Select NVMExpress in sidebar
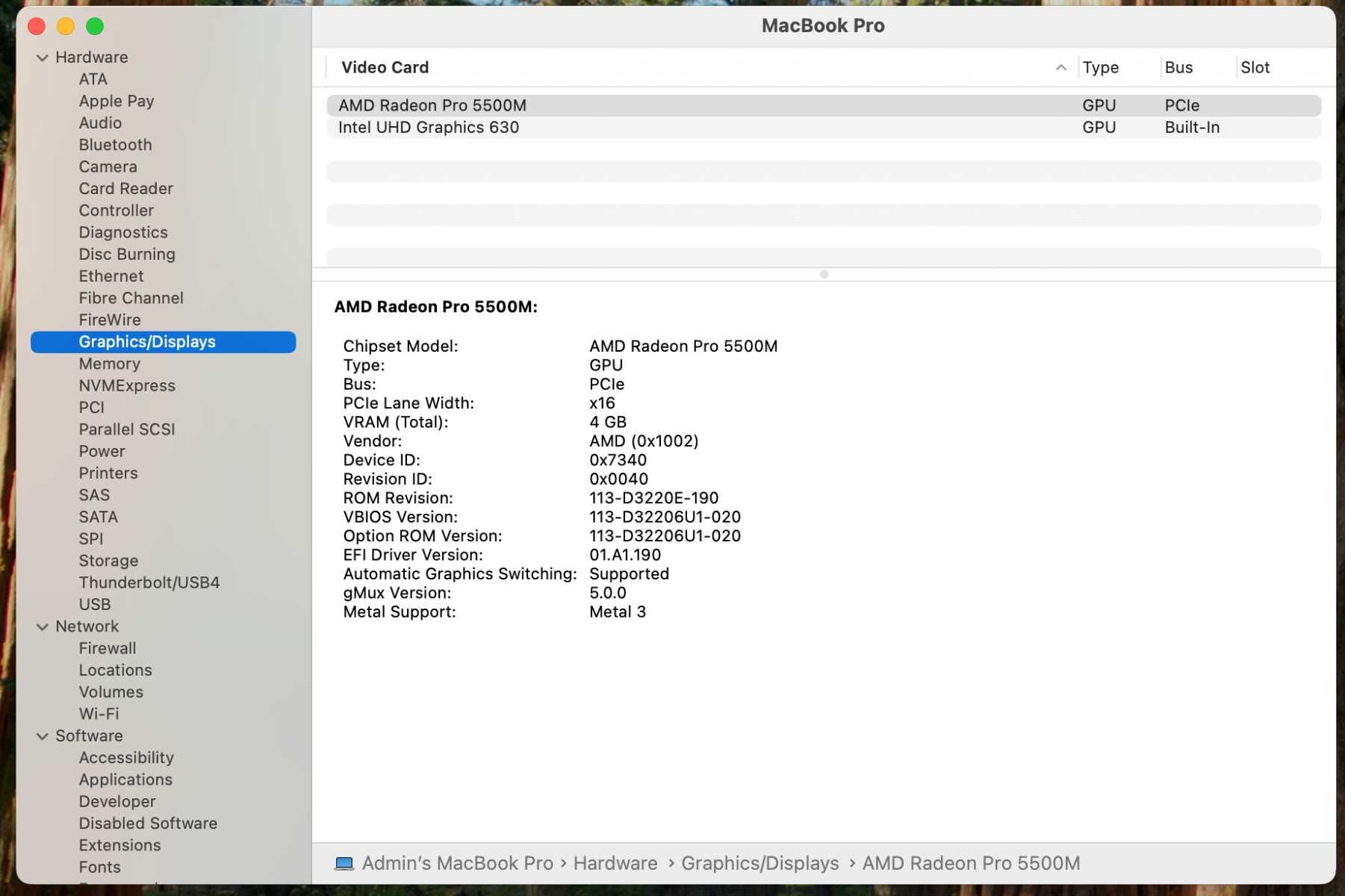Image resolution: width=1345 pixels, height=896 pixels. pyautogui.click(x=127, y=386)
